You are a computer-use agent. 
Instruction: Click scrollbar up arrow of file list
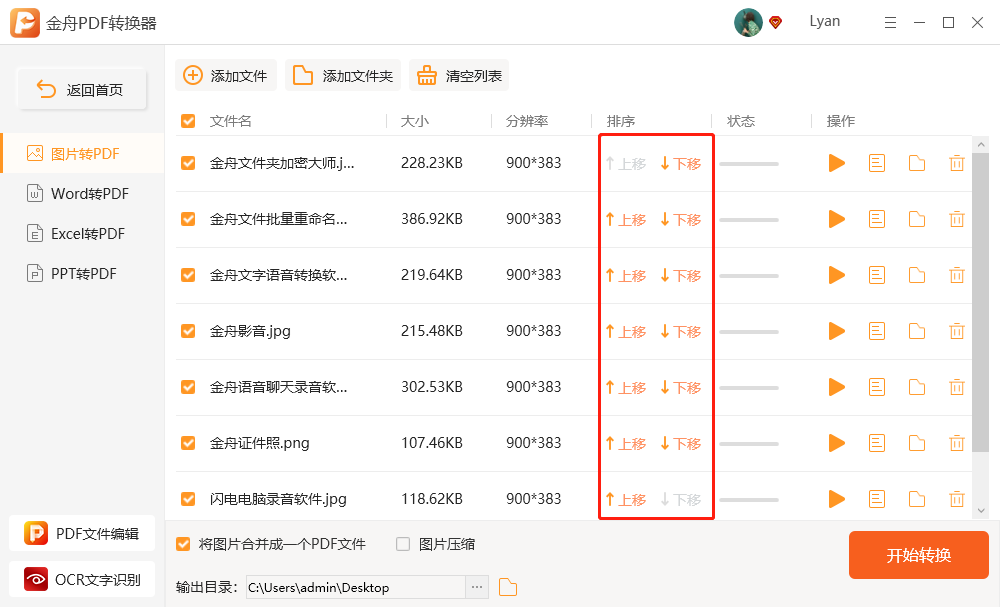coord(982,145)
